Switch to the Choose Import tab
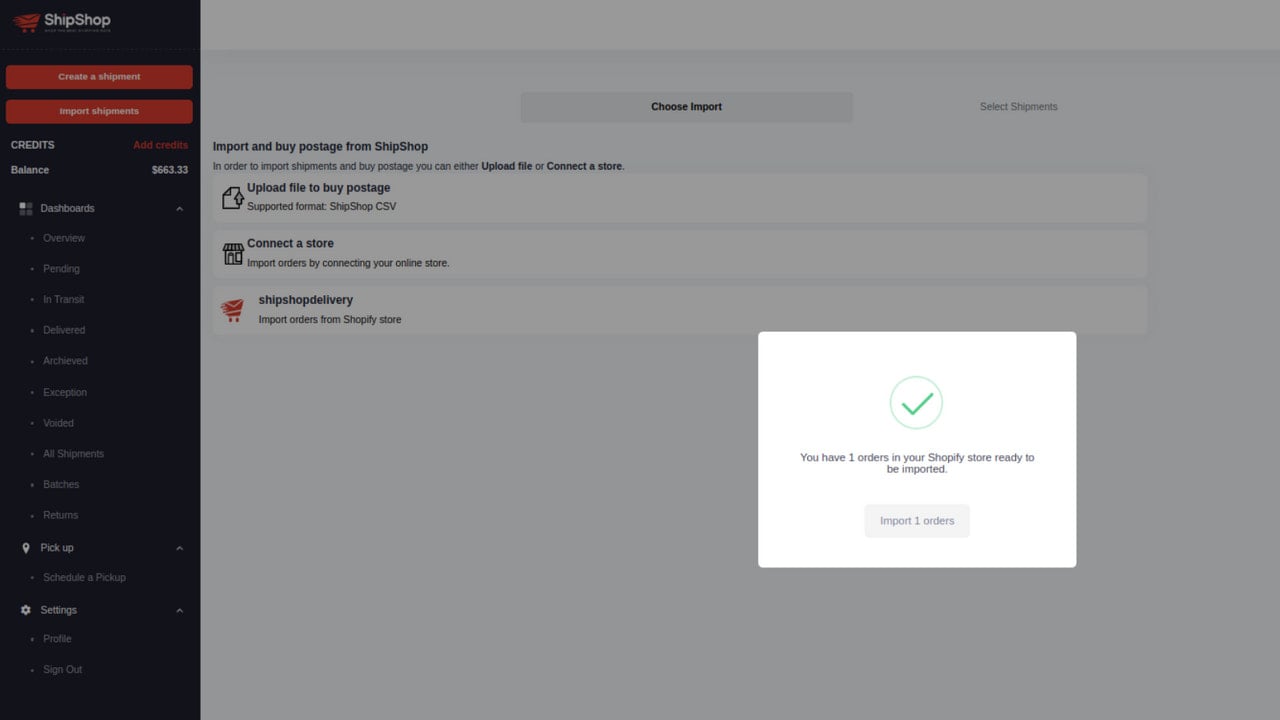Viewport: 1280px width, 720px height. pyautogui.click(x=686, y=107)
